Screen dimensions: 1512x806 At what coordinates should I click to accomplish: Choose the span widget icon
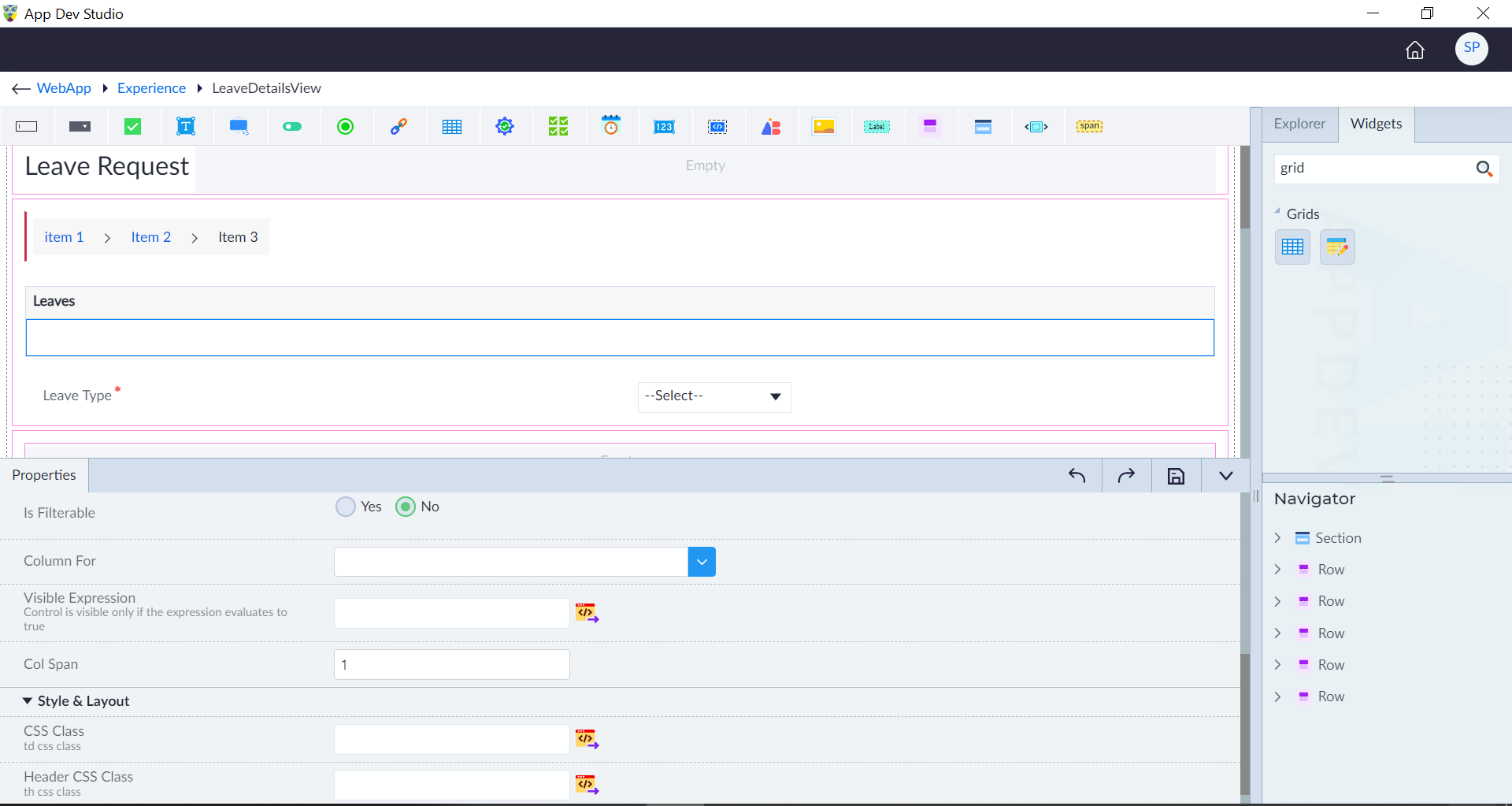coord(1090,126)
